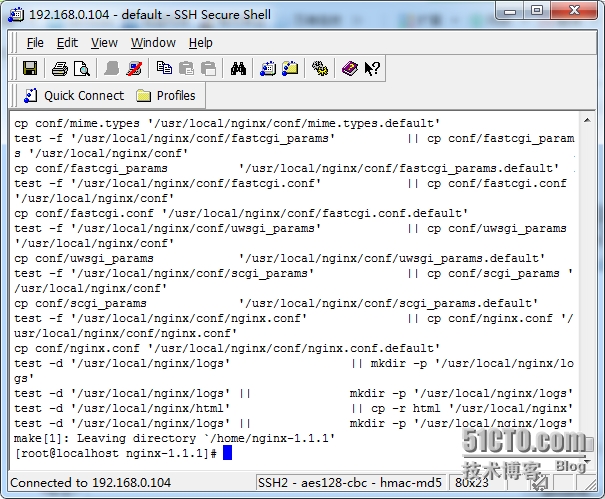Open the Settings gears icon
Viewport: 605px width, 499px height.
pos(320,69)
